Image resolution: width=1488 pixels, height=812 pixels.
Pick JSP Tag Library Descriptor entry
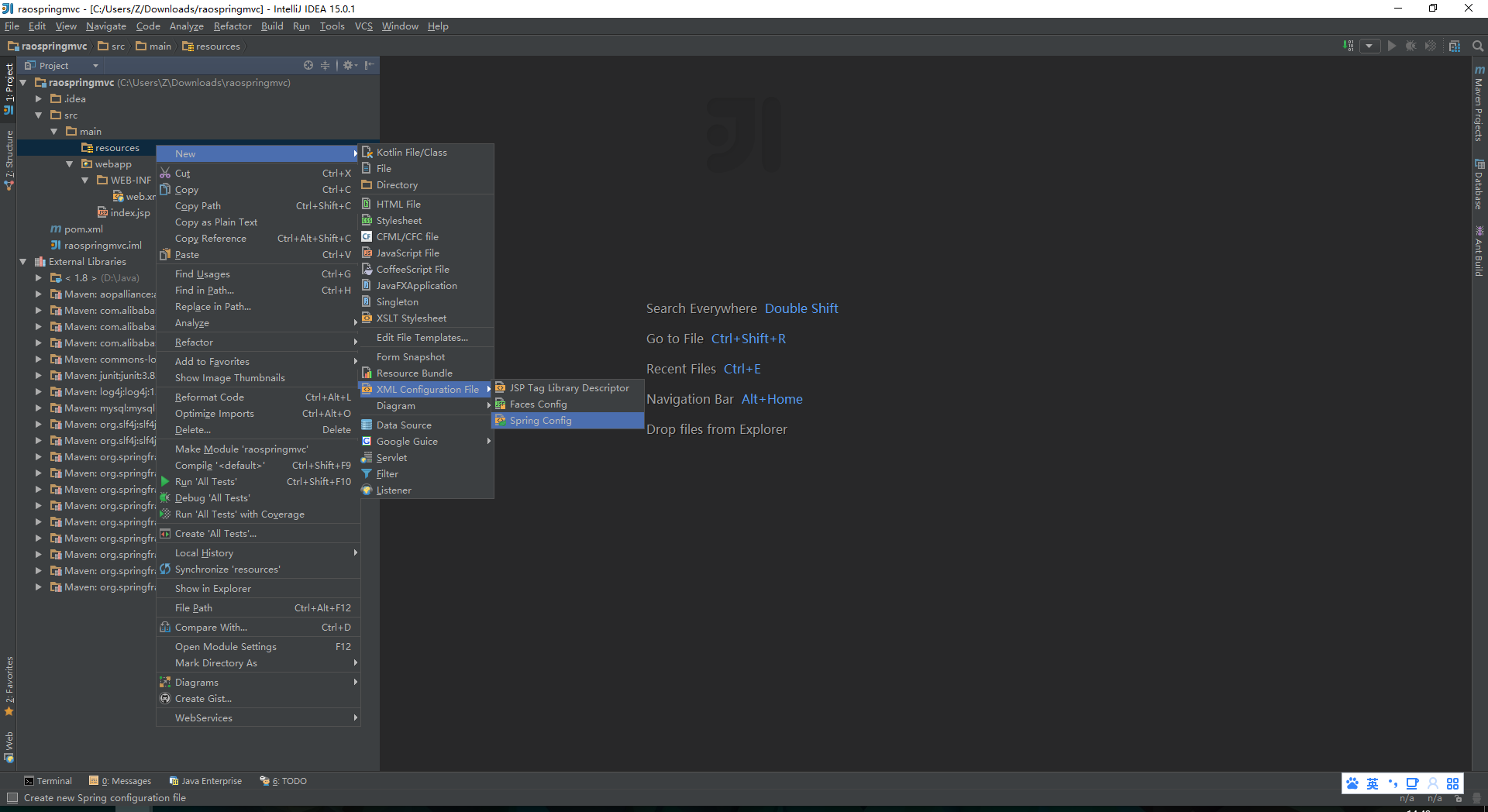[568, 388]
